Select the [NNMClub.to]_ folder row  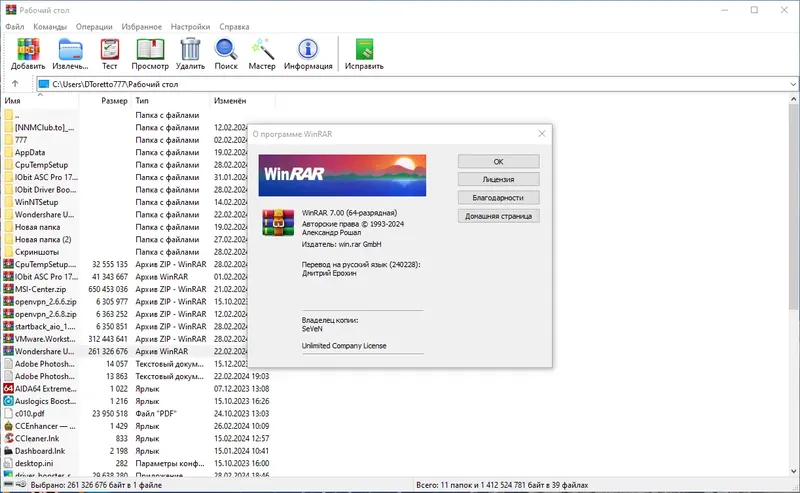(125, 128)
